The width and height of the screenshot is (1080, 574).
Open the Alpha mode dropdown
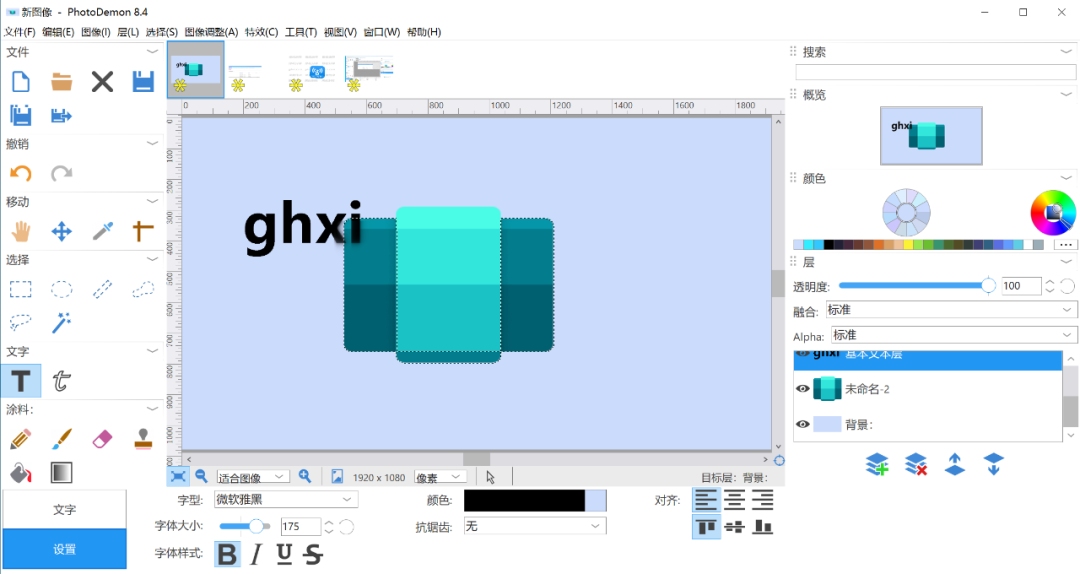point(953,336)
